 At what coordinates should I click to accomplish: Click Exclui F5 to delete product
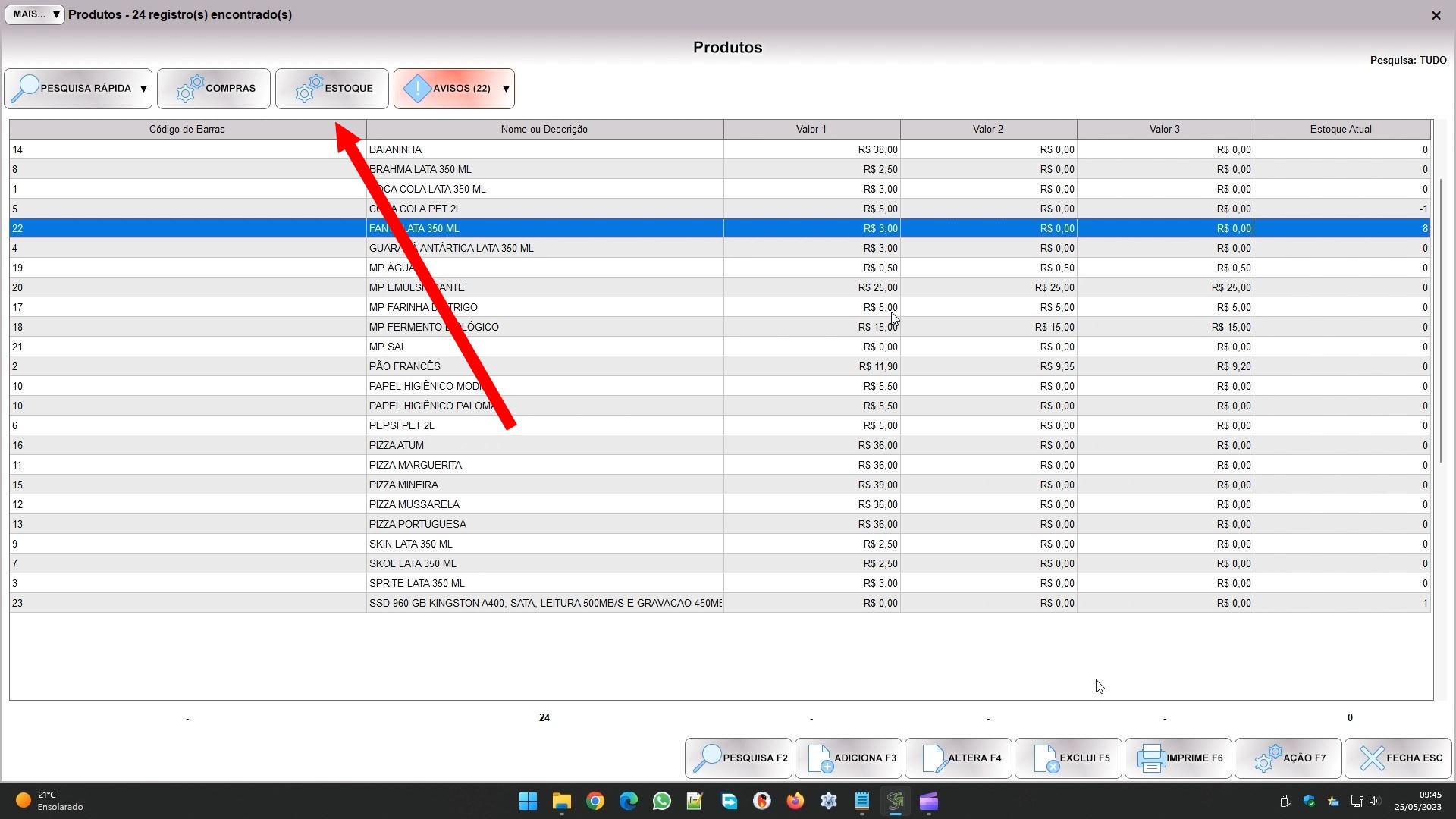1068,758
